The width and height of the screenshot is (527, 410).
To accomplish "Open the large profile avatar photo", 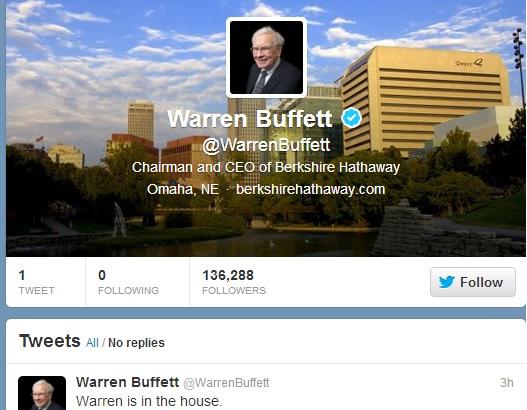I will click(267, 57).
